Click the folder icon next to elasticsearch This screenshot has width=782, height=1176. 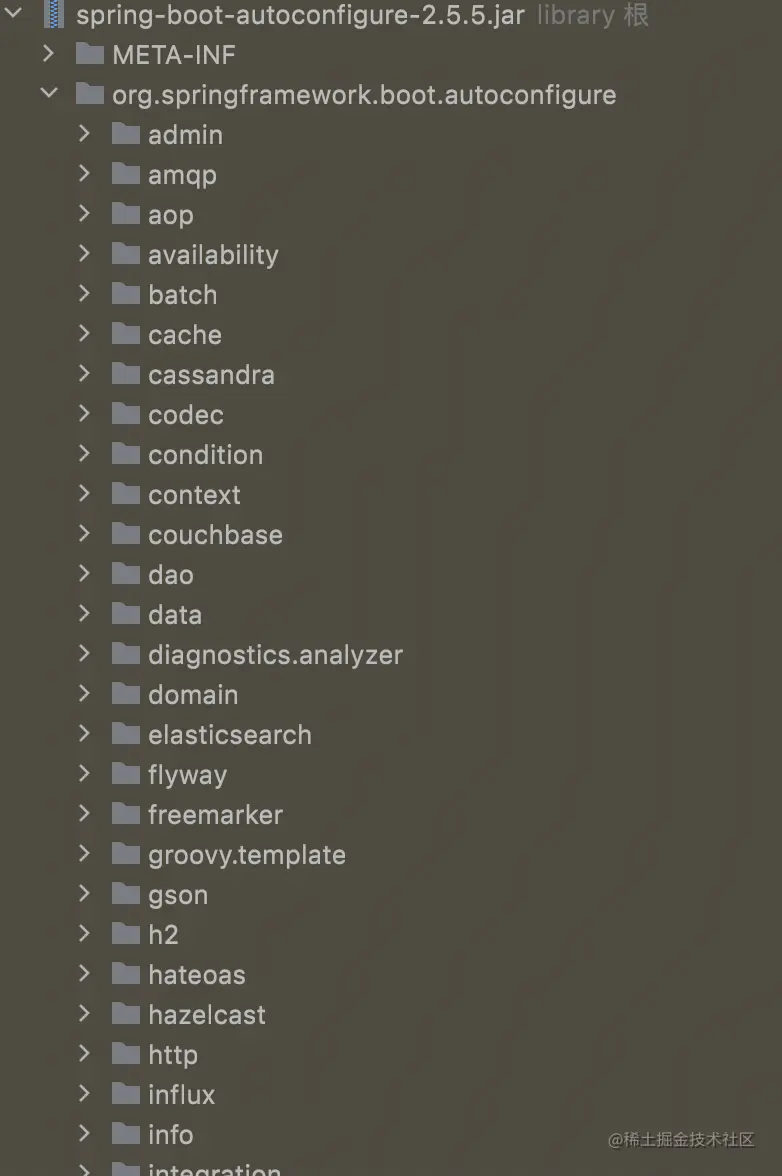tap(126, 734)
